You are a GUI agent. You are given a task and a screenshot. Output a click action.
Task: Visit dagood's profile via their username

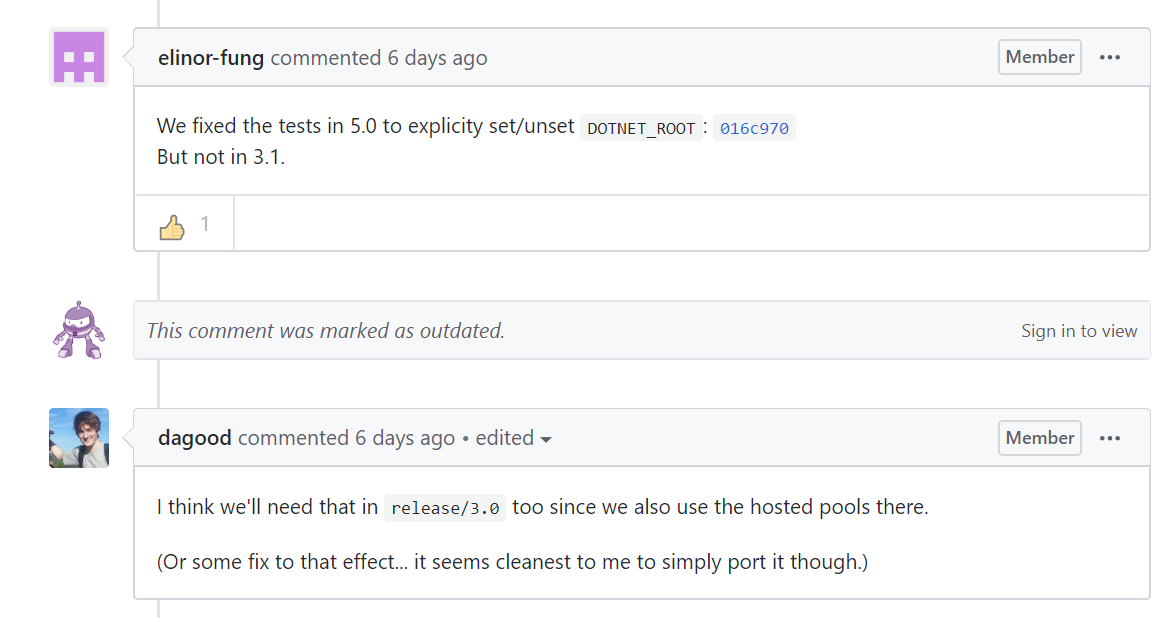pyautogui.click(x=194, y=438)
